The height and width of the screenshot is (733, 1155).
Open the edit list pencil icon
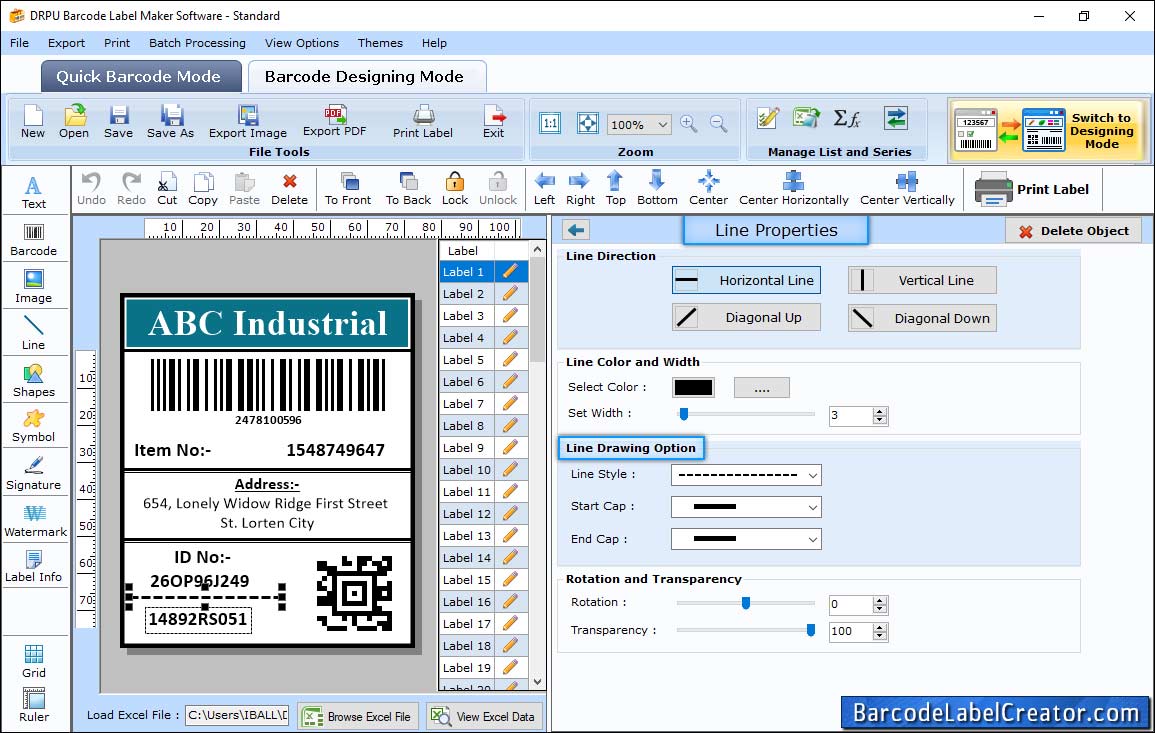pos(768,118)
